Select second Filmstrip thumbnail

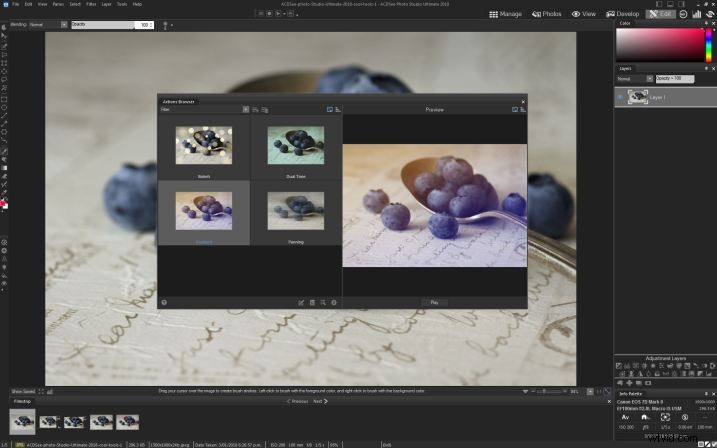tap(49, 422)
